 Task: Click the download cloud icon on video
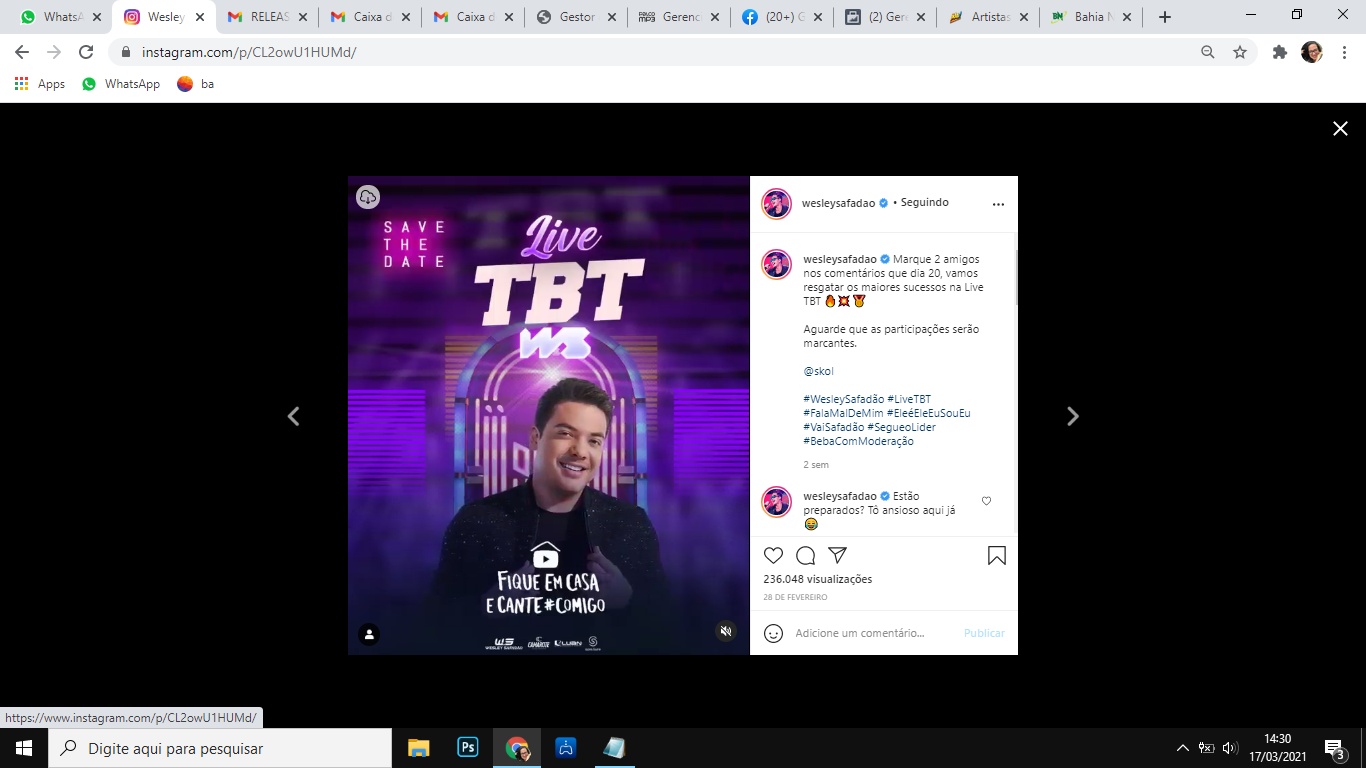[368, 197]
